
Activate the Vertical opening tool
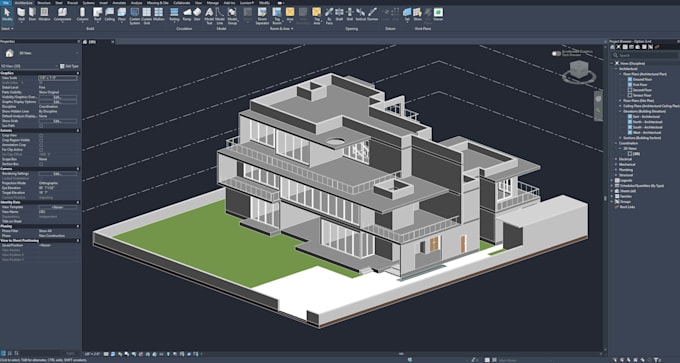[x=360, y=14]
